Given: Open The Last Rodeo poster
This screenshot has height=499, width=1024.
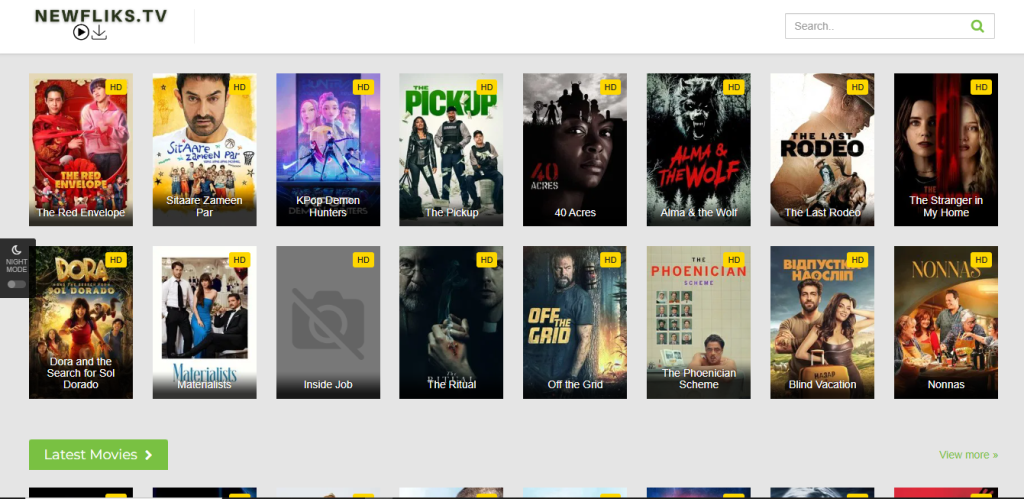Looking at the screenshot, I should pyautogui.click(x=822, y=150).
